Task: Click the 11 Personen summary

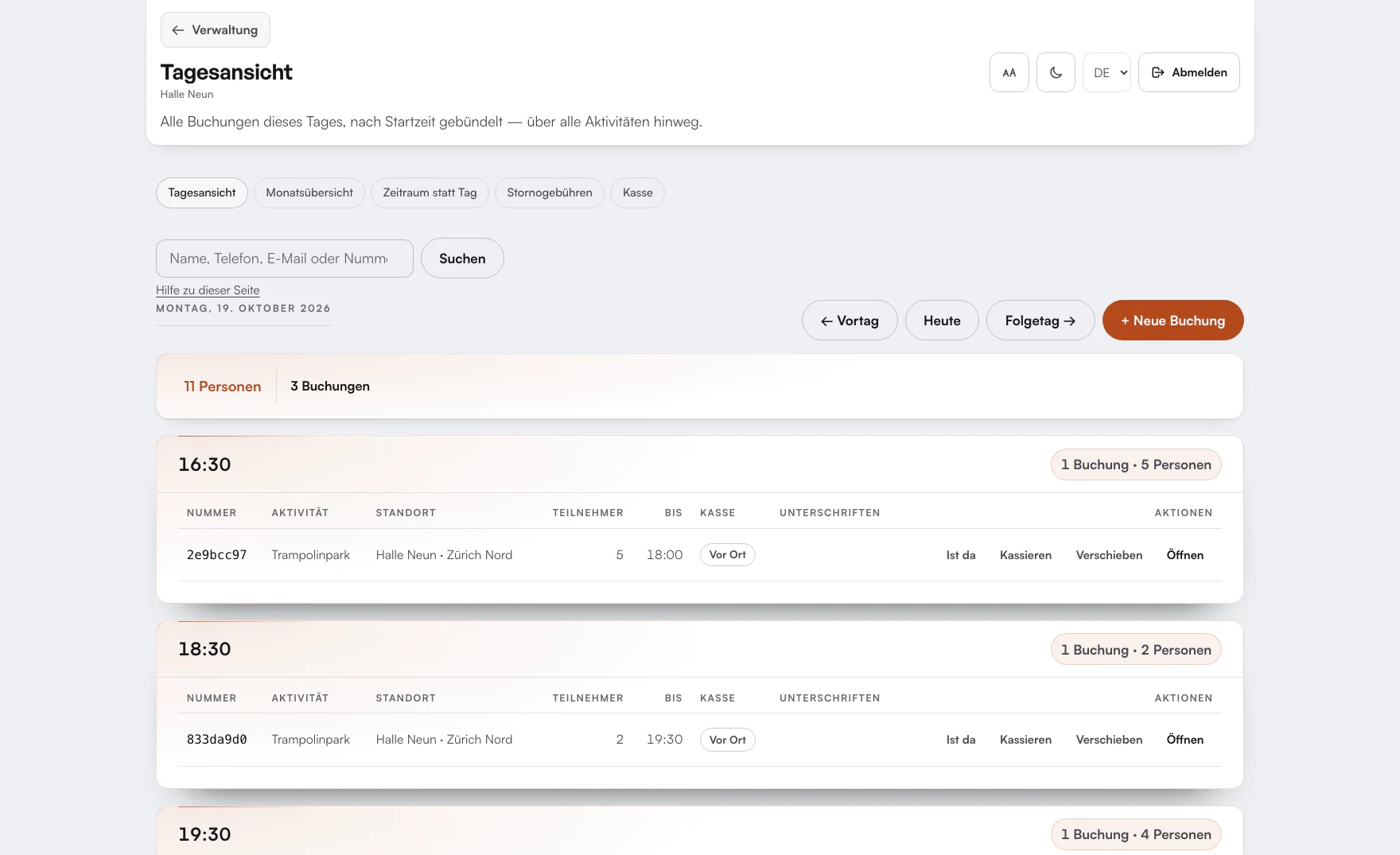Action: point(222,387)
